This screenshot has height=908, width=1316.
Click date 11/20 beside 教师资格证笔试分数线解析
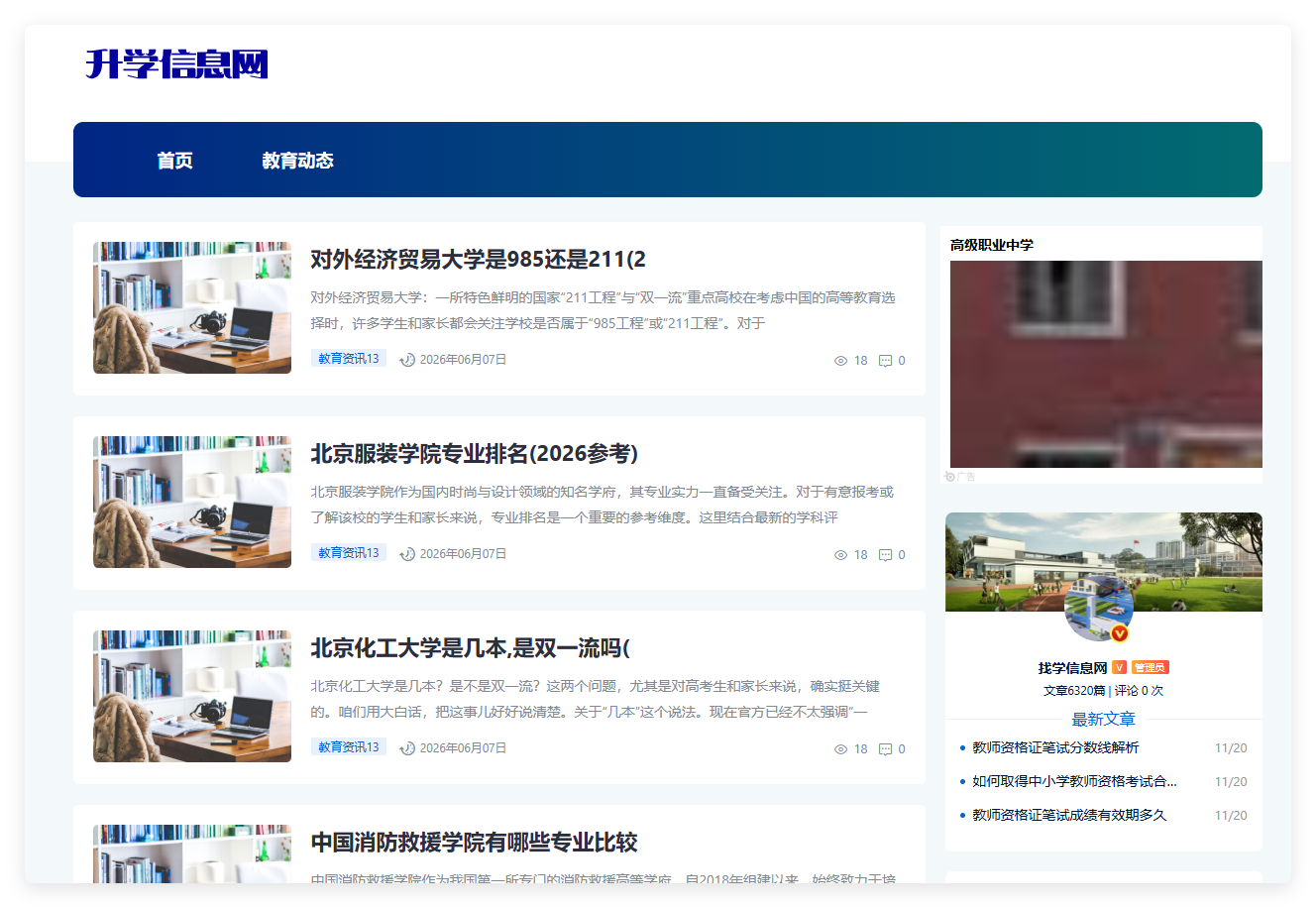1231,748
